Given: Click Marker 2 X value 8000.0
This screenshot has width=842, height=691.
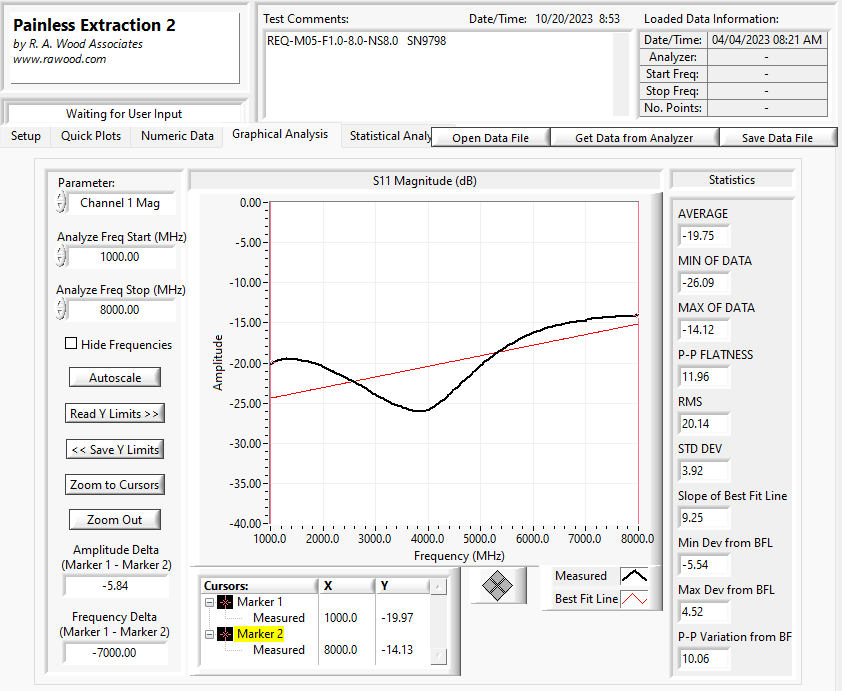Looking at the screenshot, I should (x=340, y=650).
